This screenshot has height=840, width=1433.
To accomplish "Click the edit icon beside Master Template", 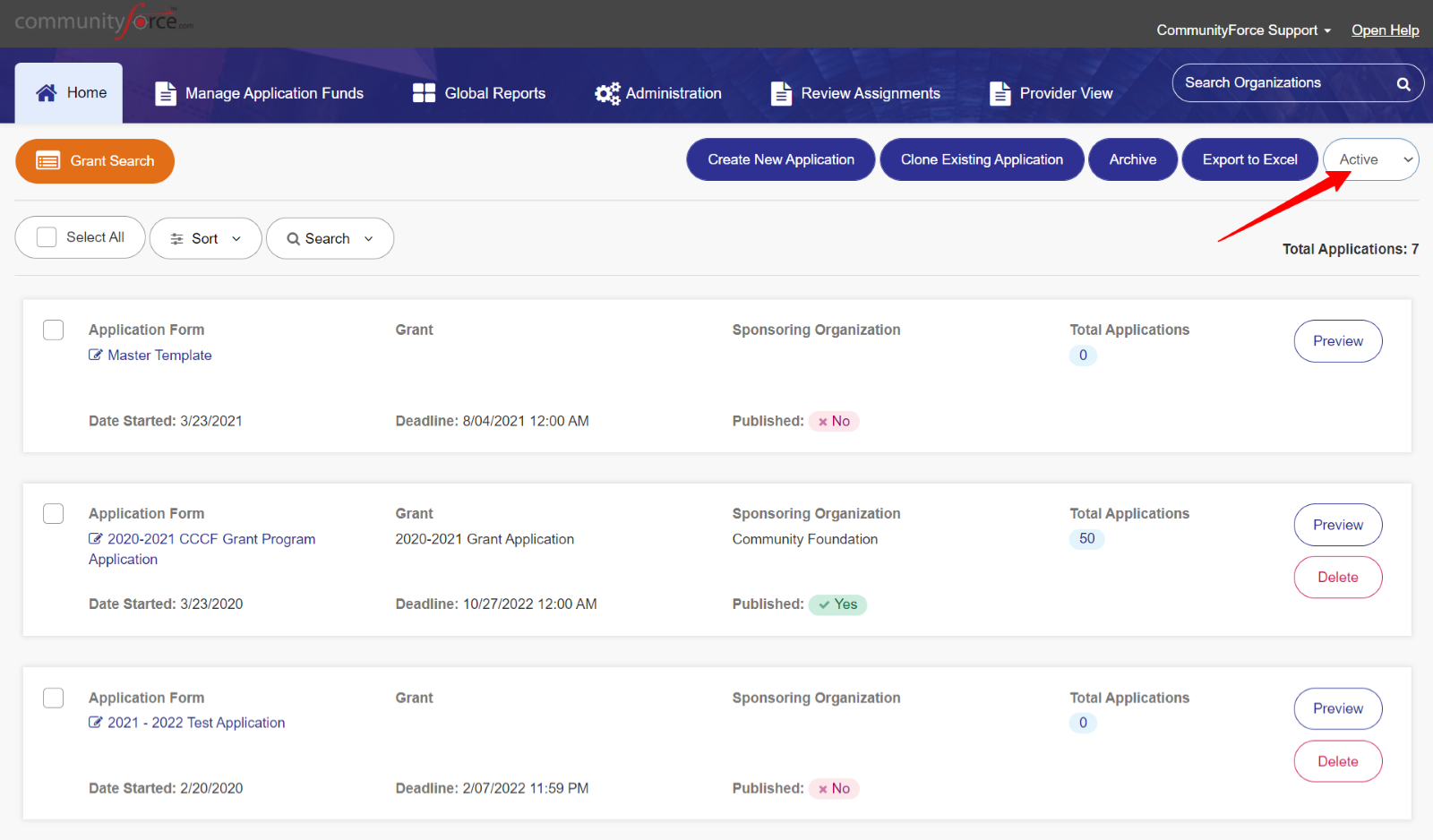I will click(x=96, y=355).
